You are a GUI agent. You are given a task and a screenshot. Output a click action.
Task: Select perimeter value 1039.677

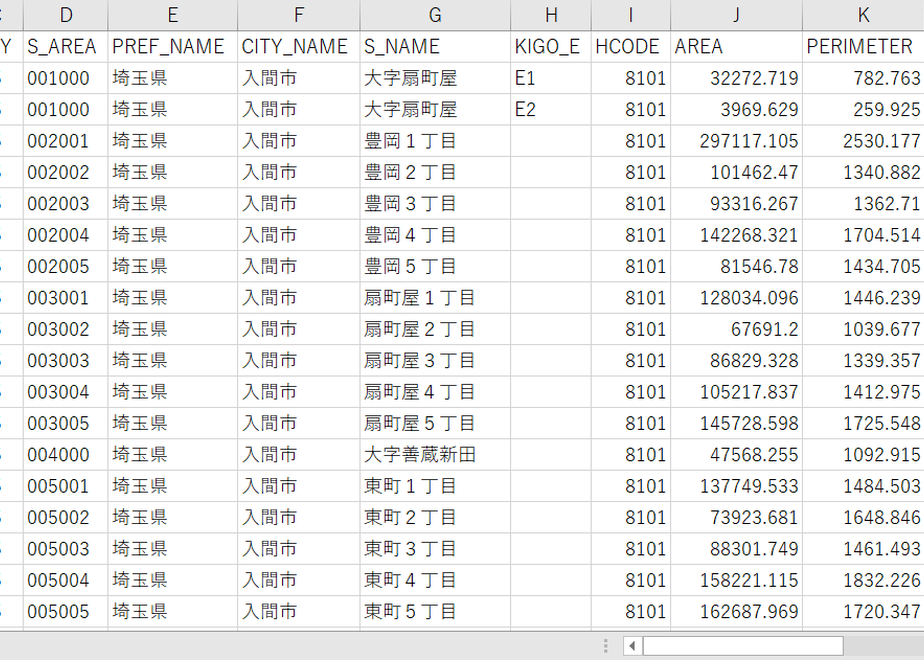tap(863, 329)
